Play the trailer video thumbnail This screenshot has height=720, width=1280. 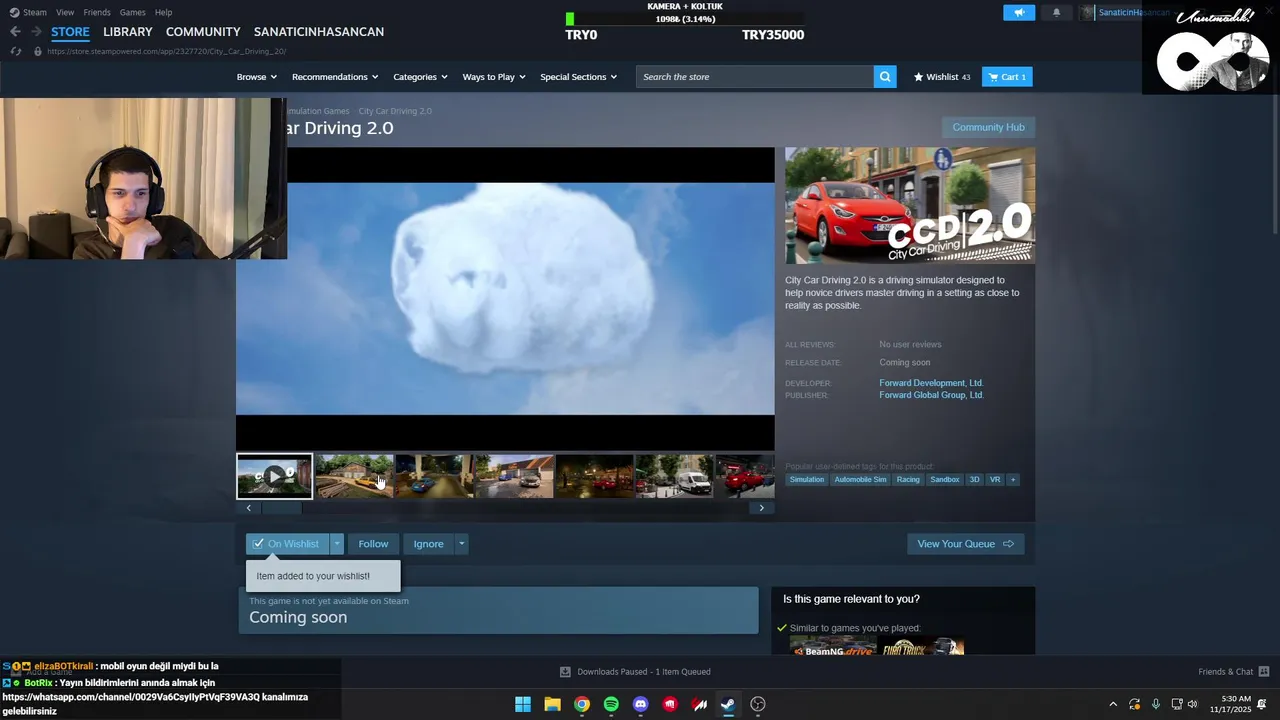[x=274, y=476]
